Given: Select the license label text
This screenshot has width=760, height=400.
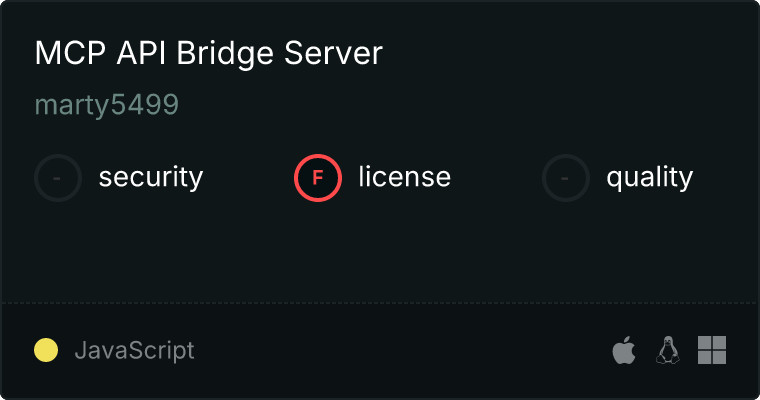Looking at the screenshot, I should [404, 178].
